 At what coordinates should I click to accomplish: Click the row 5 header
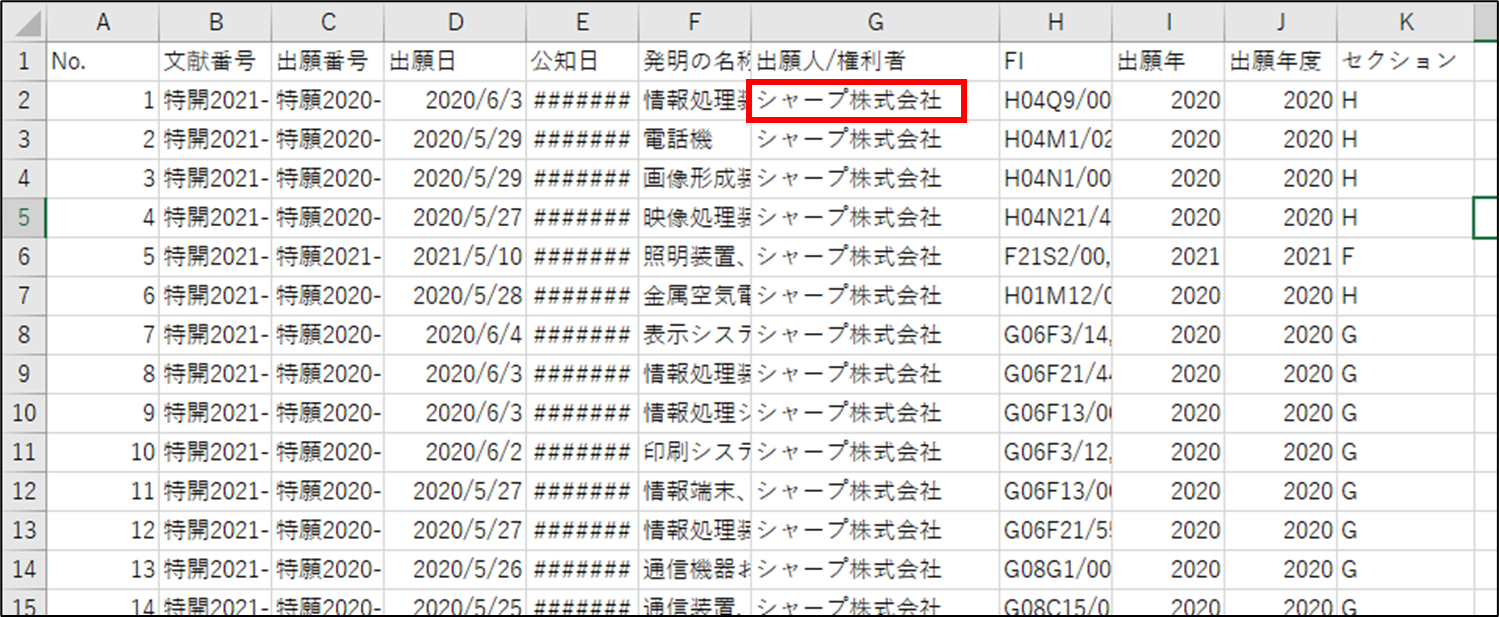pyautogui.click(x=23, y=217)
